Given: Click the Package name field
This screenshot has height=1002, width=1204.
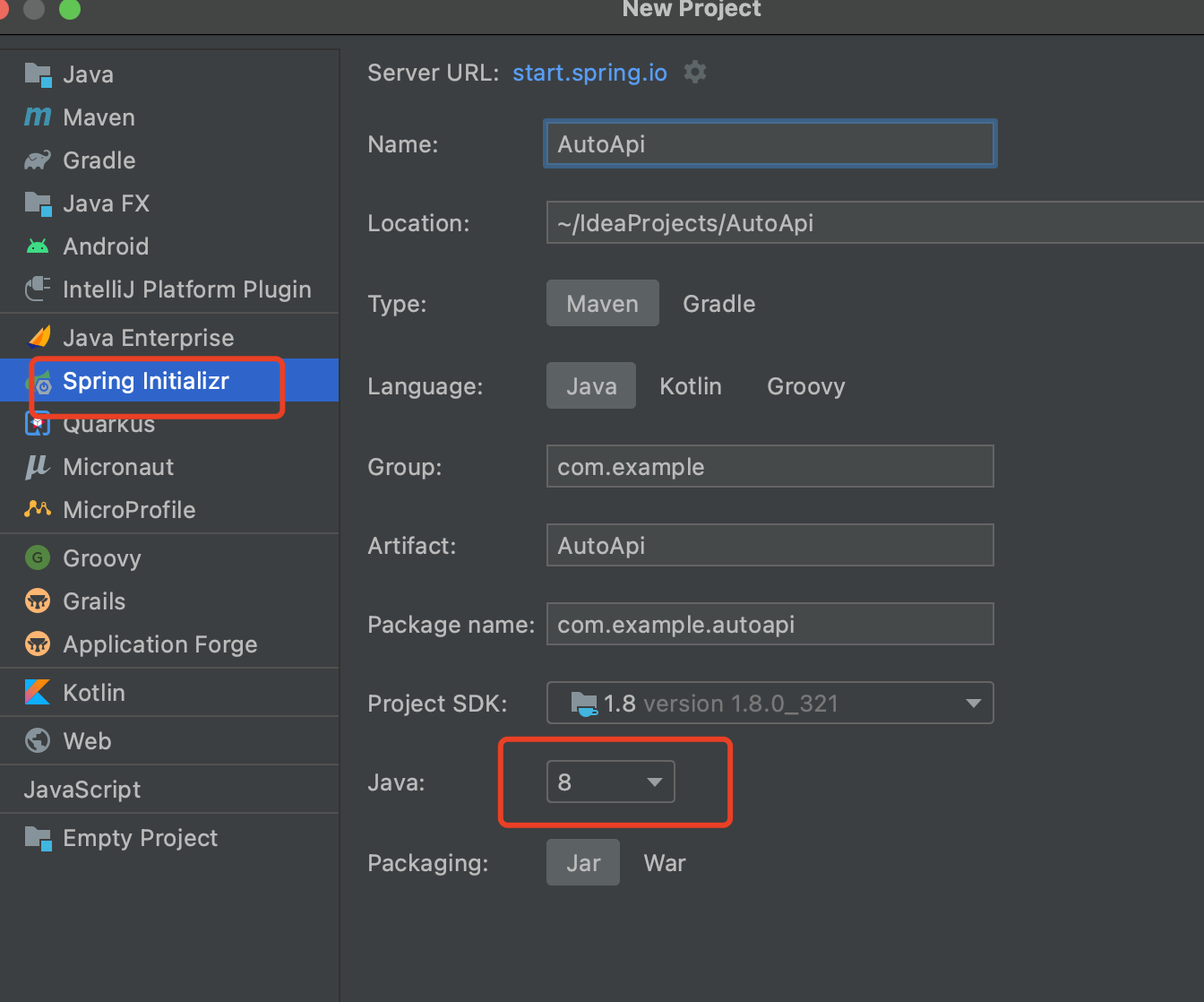Looking at the screenshot, I should pyautogui.click(x=770, y=624).
